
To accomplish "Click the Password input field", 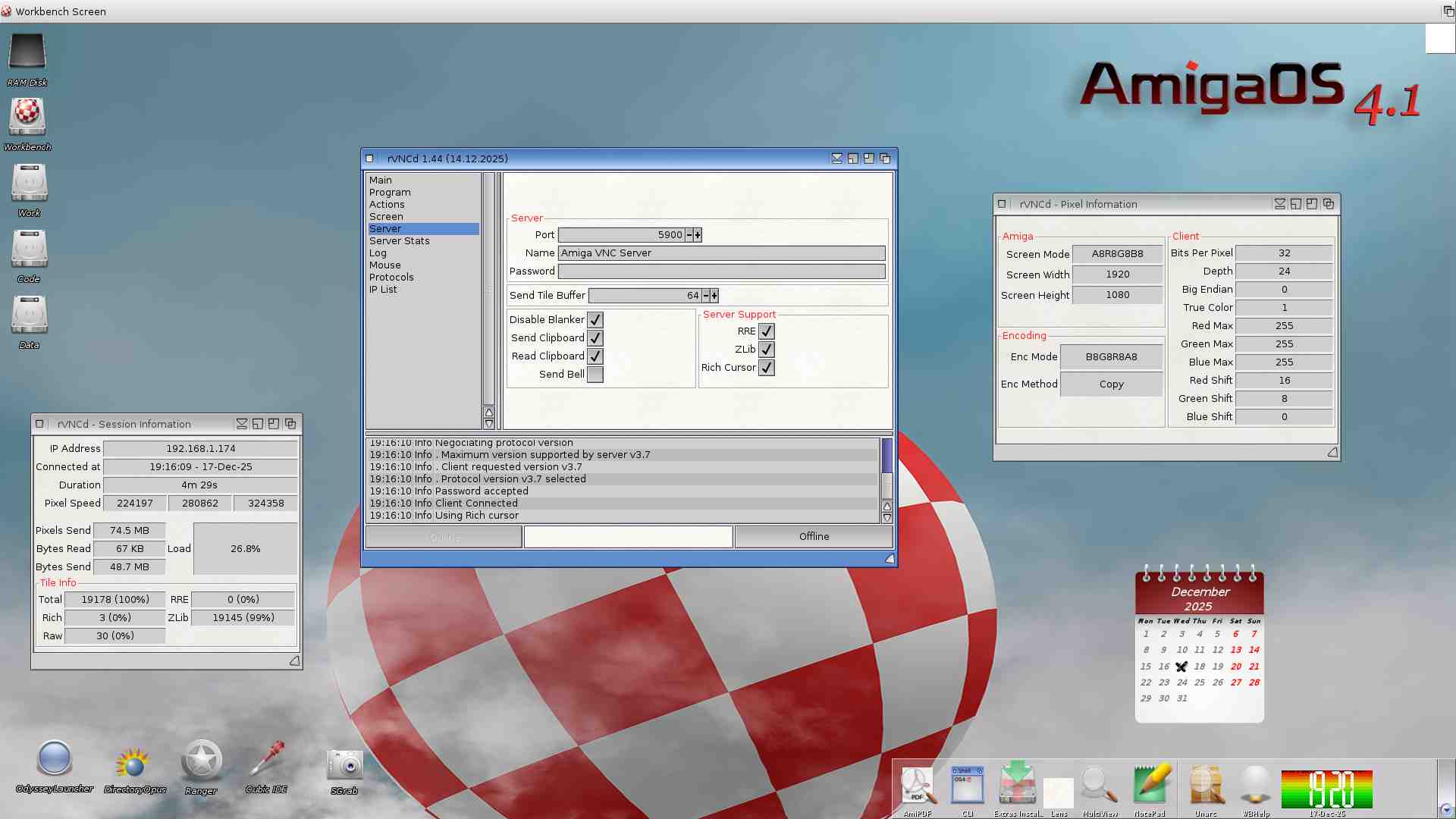I will click(721, 271).
